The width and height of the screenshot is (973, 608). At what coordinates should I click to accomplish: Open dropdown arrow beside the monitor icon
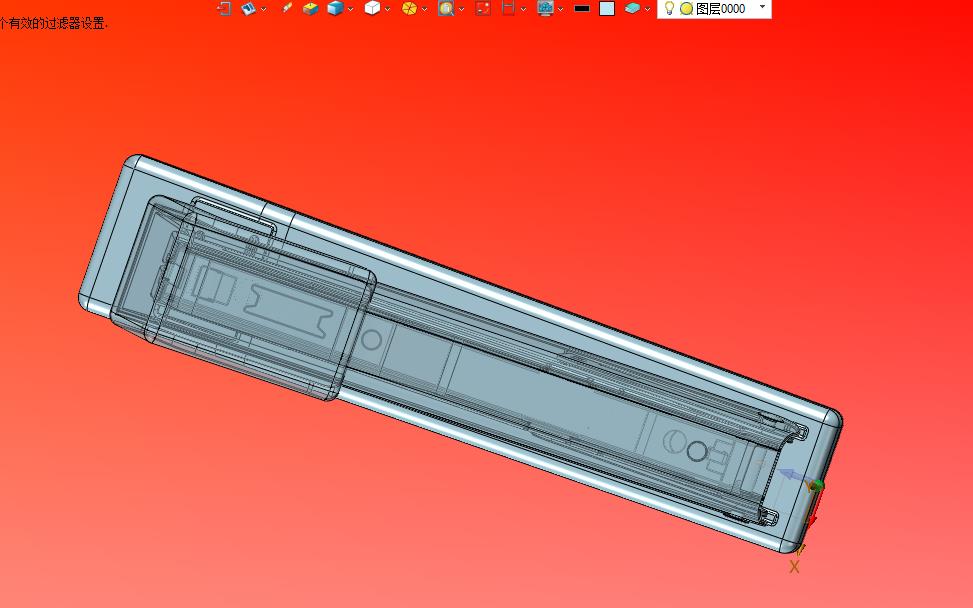[560, 9]
